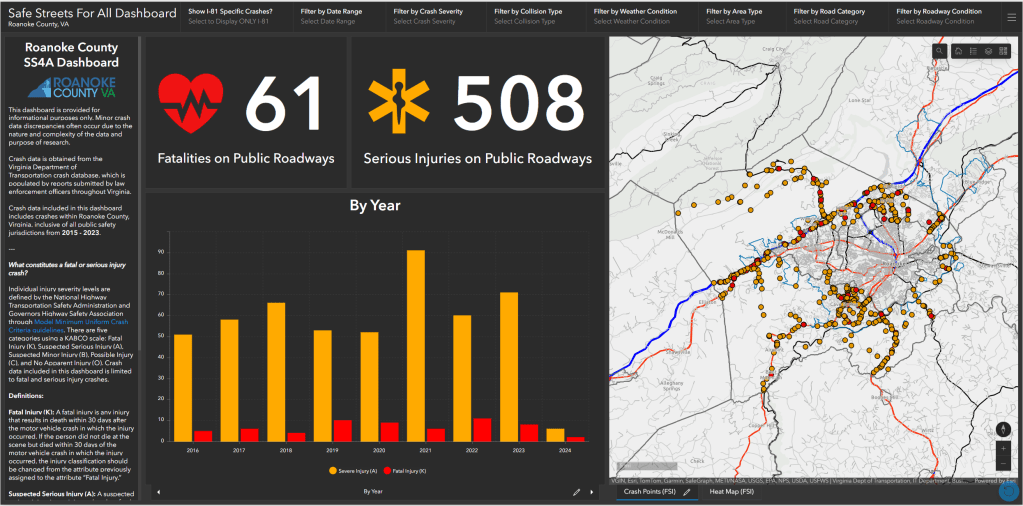Open the map search tool
The image size is (1023, 506).
pos(940,51)
